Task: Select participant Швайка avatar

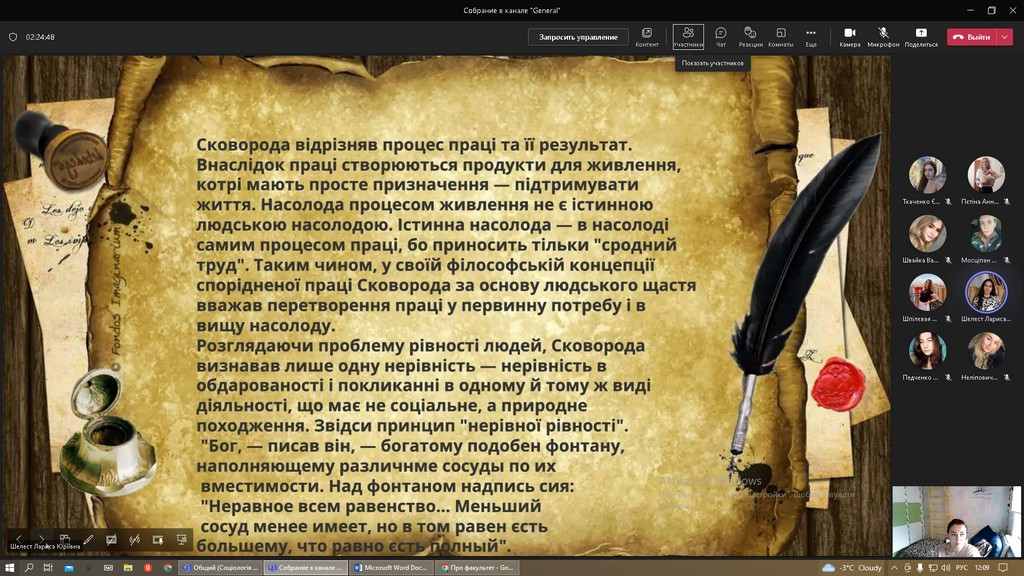Action: [927, 234]
